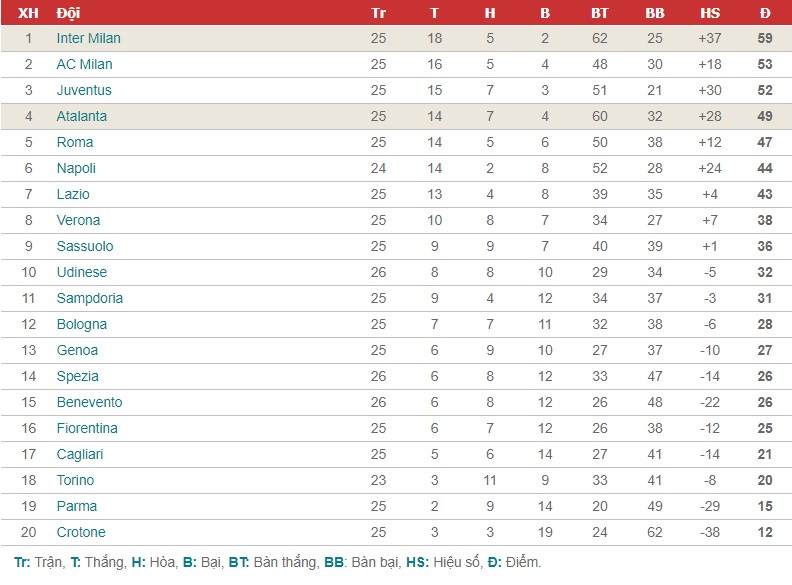This screenshot has width=792, height=585.
Task: Open the AC Milan team link
Action: point(84,64)
